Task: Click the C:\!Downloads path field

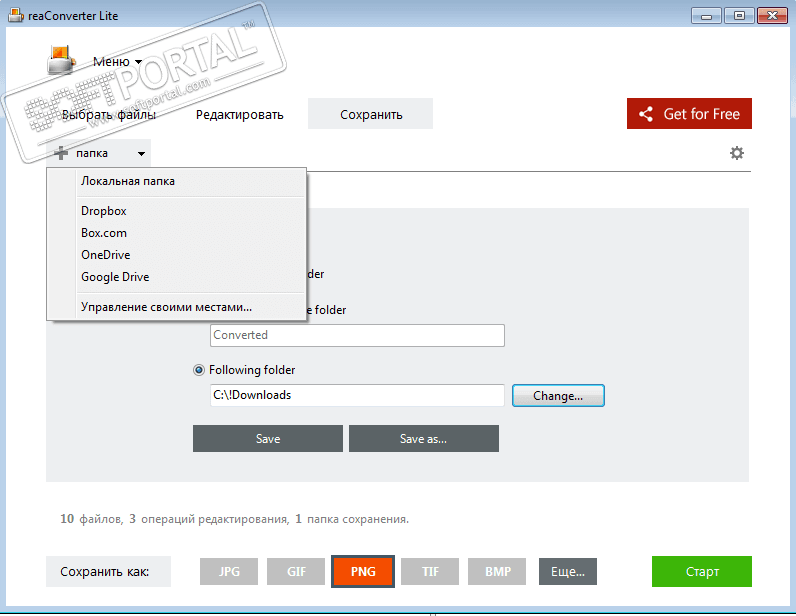Action: pos(357,395)
